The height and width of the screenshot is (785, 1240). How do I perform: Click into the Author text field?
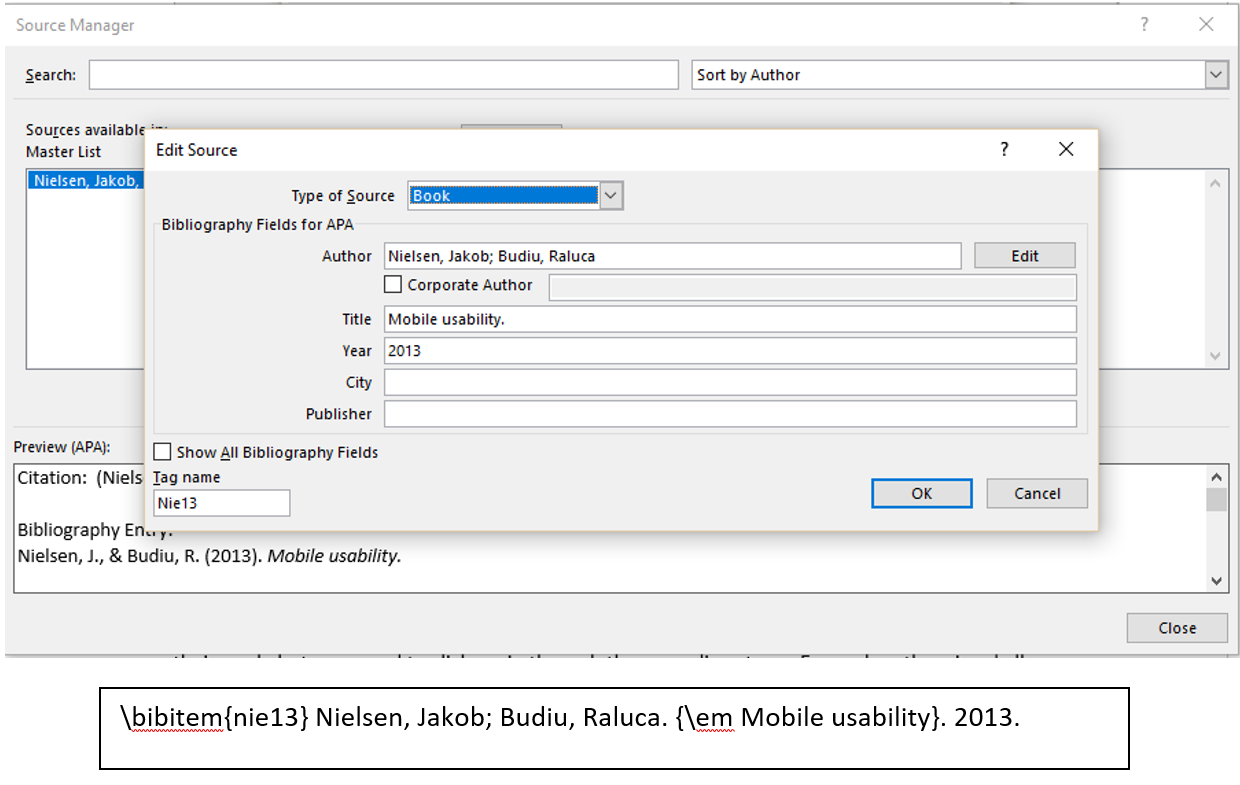(x=672, y=256)
